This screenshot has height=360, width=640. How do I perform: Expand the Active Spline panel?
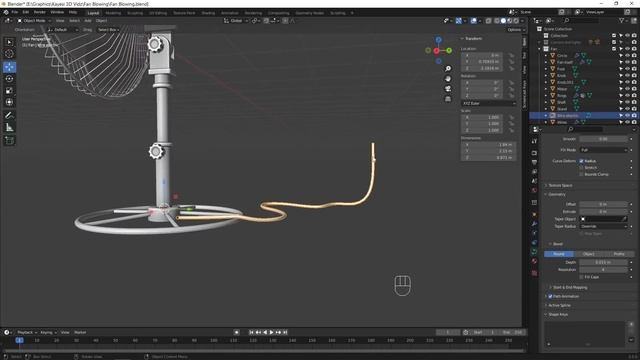click(559, 305)
